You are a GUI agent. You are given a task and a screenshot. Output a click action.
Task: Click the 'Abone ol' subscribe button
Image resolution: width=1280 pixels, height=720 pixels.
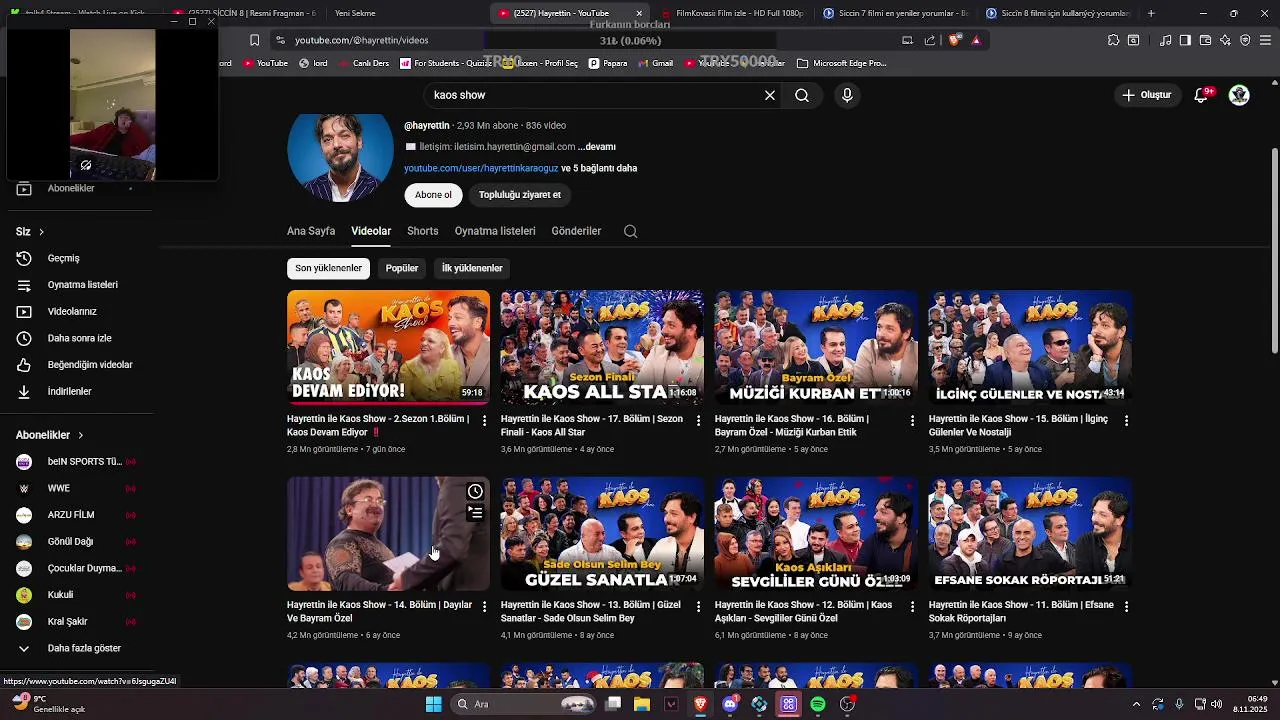coord(433,195)
